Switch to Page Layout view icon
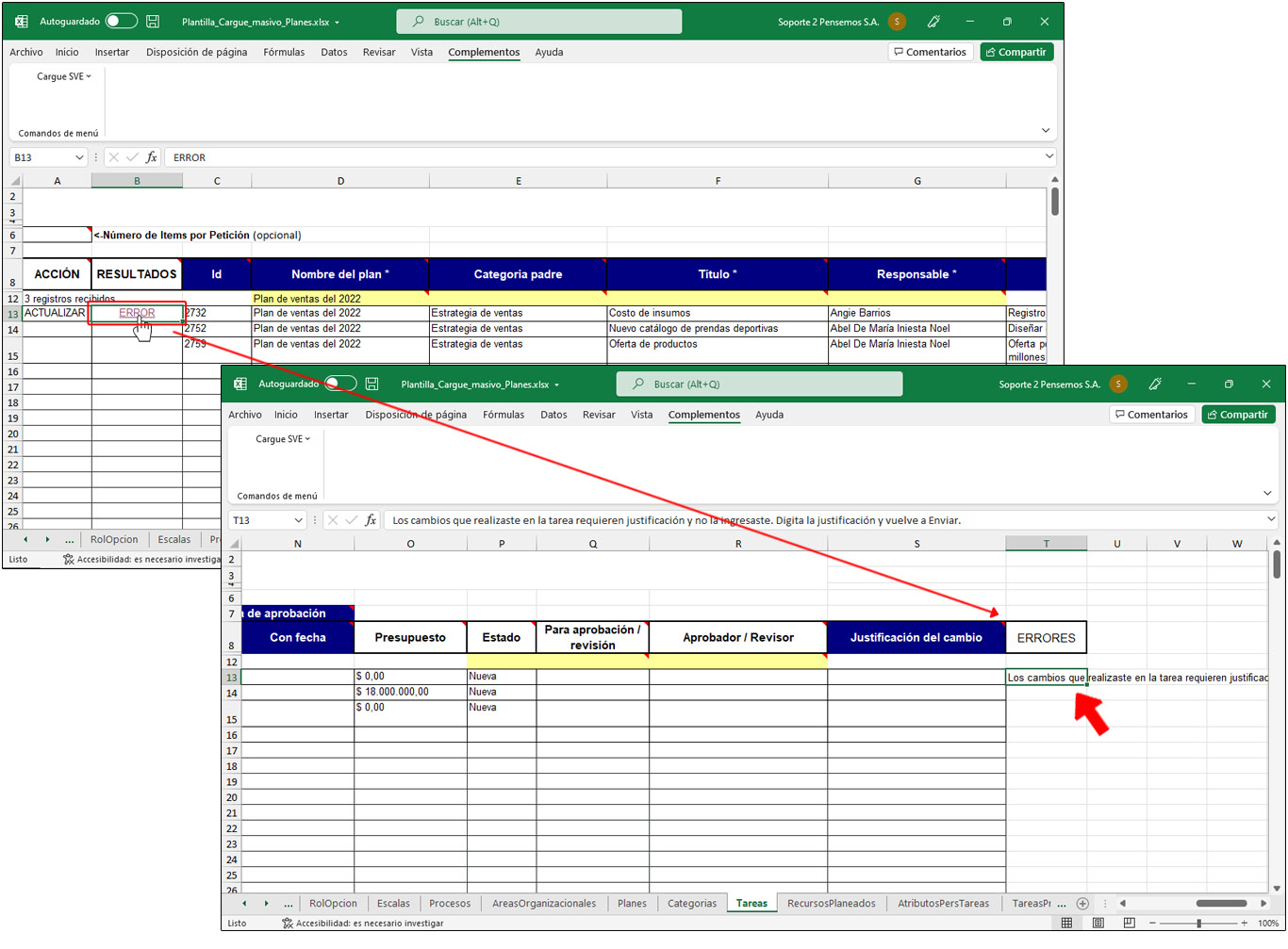 [1098, 923]
